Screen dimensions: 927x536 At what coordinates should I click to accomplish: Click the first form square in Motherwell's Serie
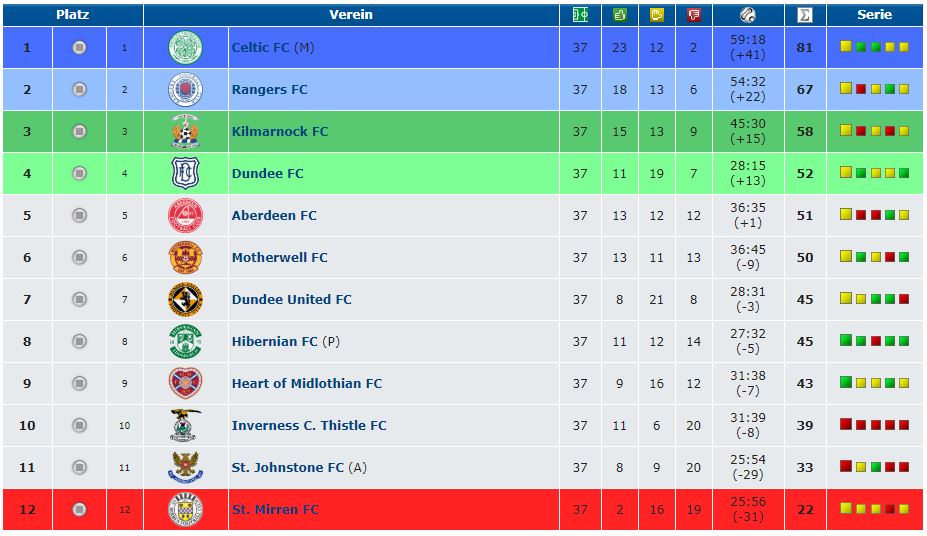coord(846,256)
